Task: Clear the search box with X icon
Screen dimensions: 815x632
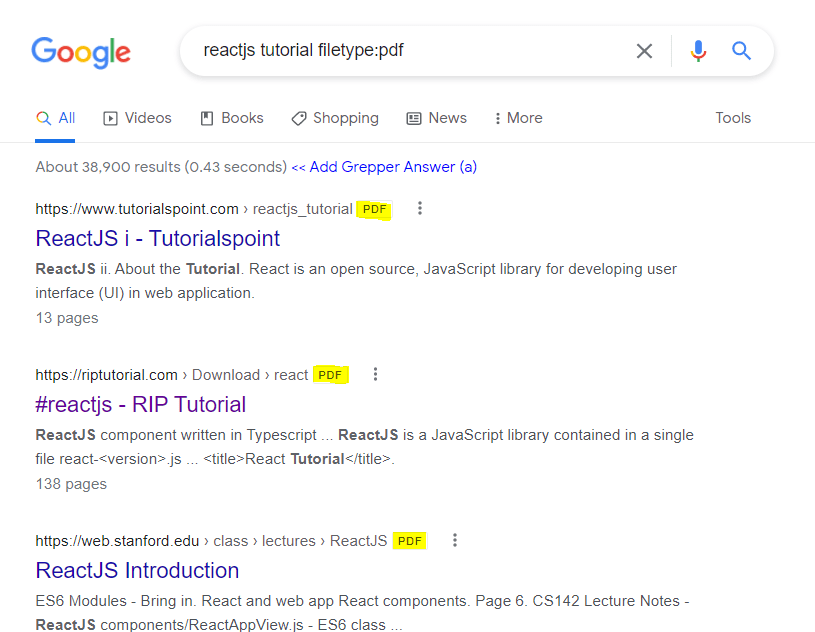Action: point(645,51)
